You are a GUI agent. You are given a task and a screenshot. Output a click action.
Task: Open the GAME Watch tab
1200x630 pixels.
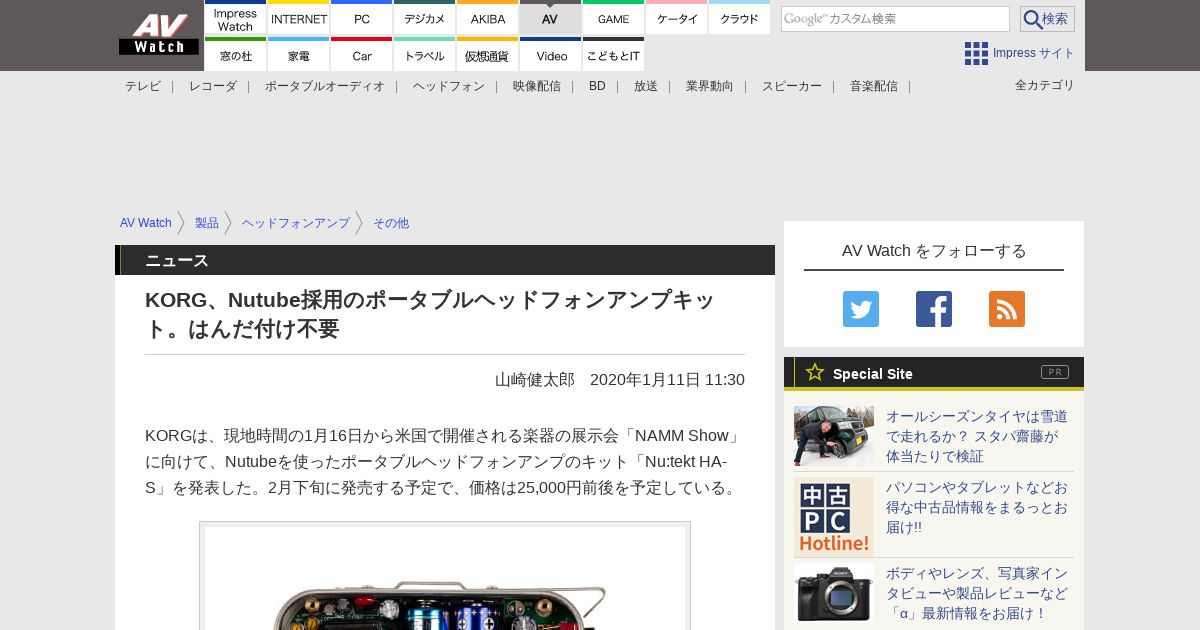tap(614, 18)
